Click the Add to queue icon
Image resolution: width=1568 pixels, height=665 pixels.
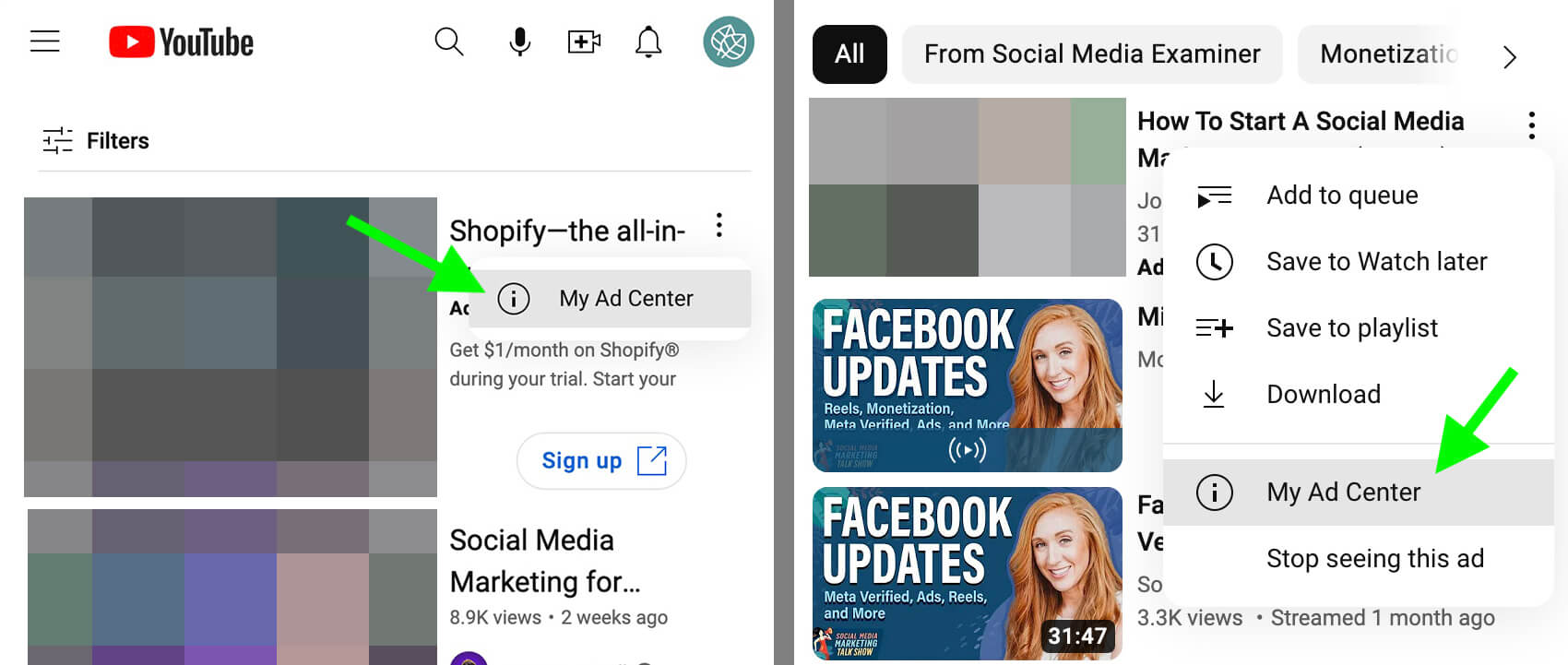pos(1214,196)
